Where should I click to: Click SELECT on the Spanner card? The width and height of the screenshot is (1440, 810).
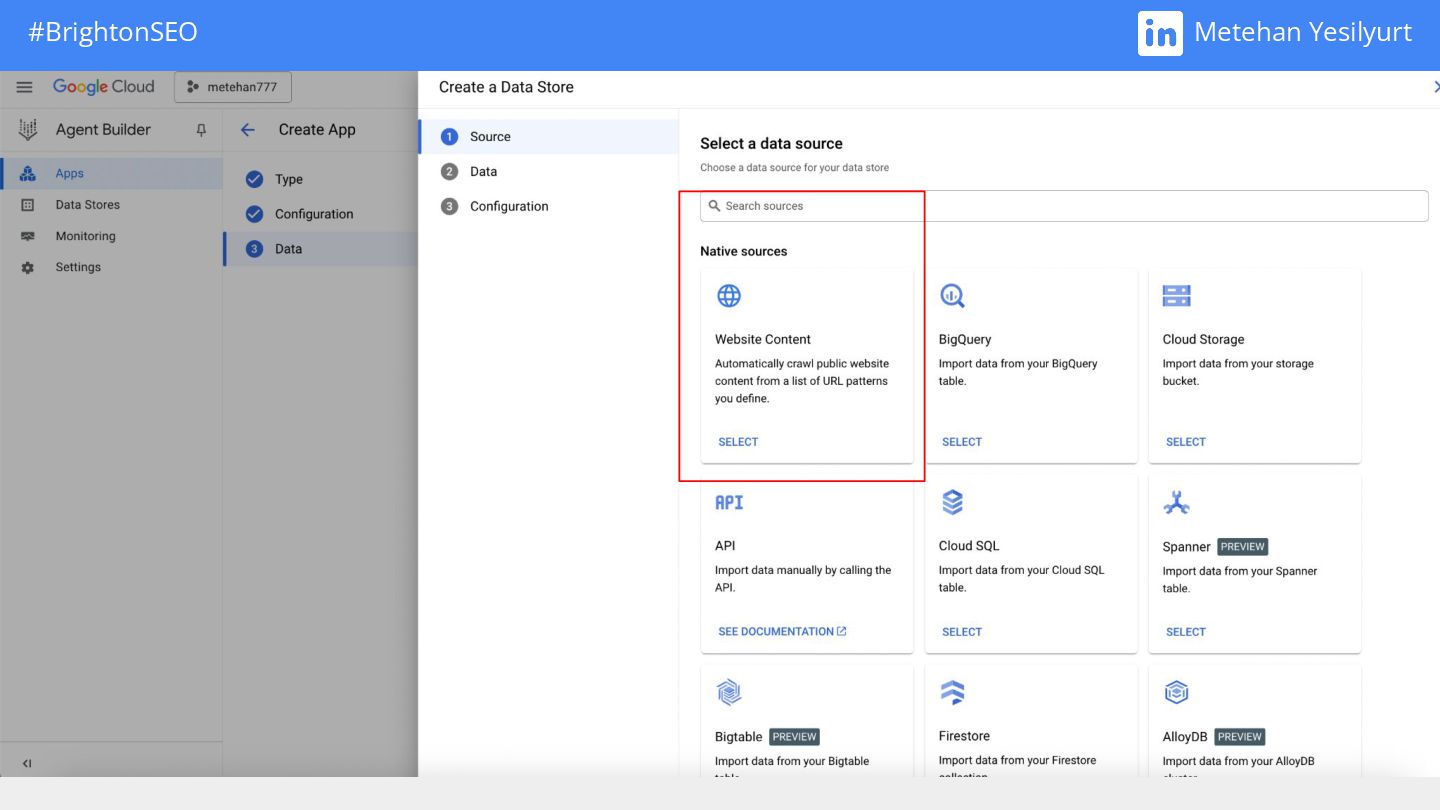(x=1186, y=632)
